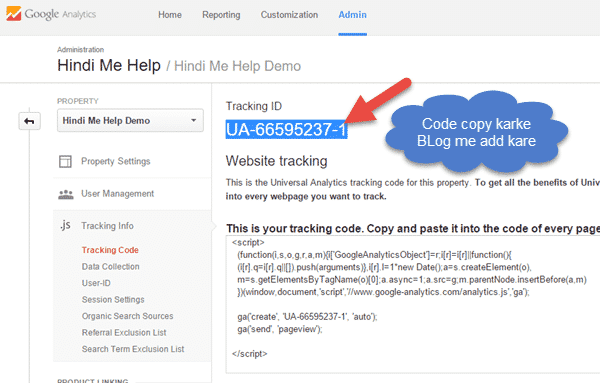
Task: Collapse the Tracking Info section
Action: tap(107, 226)
